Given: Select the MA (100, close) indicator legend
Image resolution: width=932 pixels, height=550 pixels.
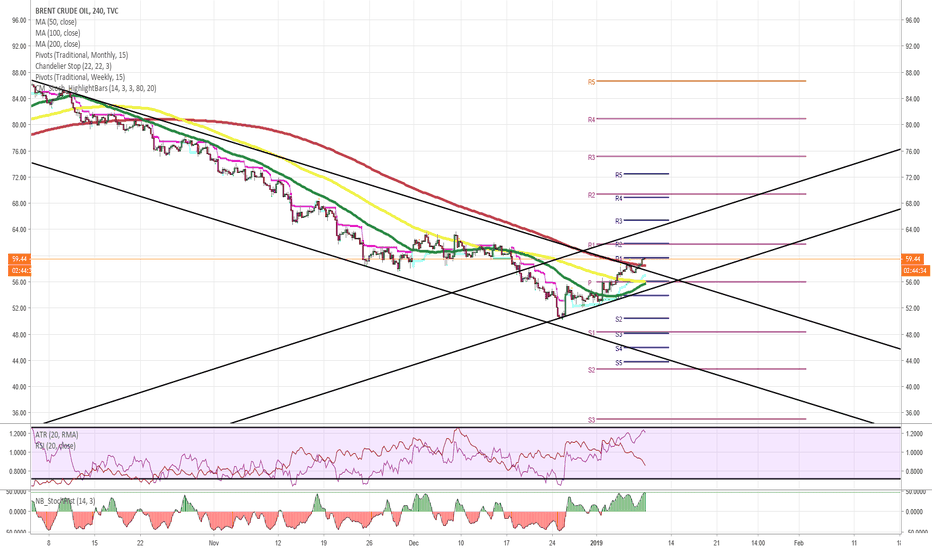Looking at the screenshot, I should pos(58,33).
